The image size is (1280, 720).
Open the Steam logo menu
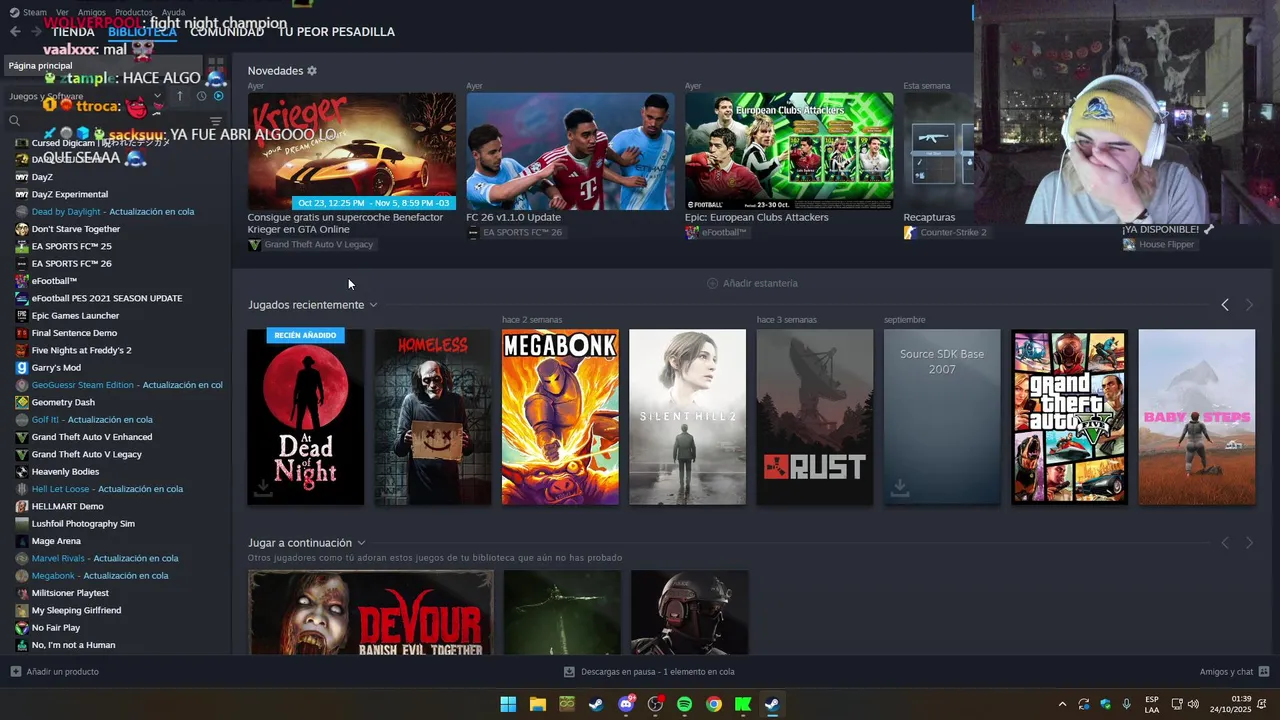click(28, 12)
